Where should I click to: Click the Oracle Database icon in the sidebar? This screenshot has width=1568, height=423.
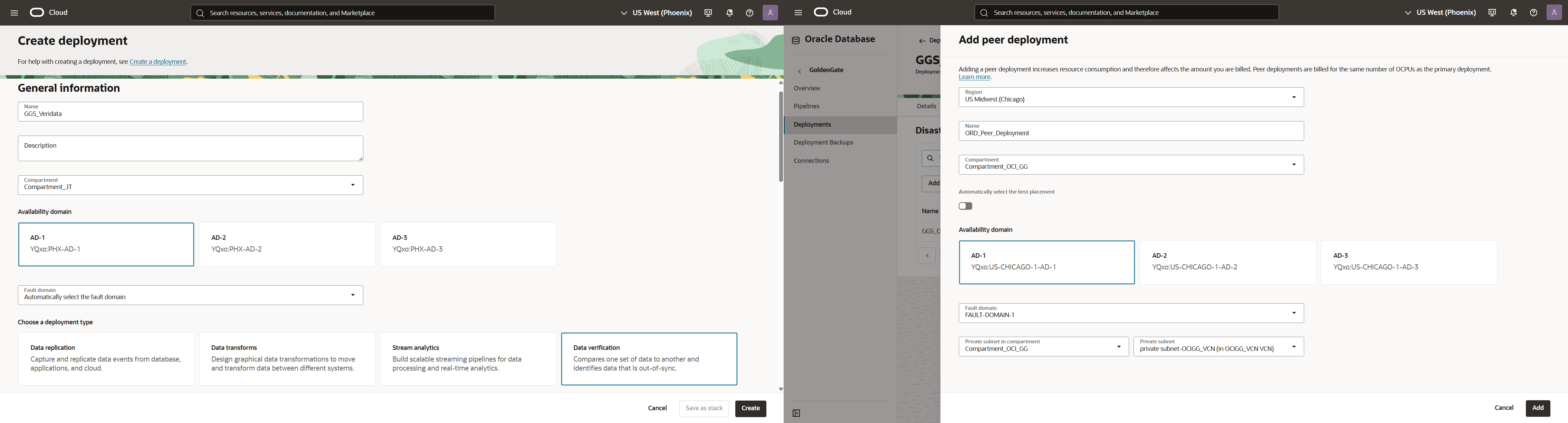795,39
